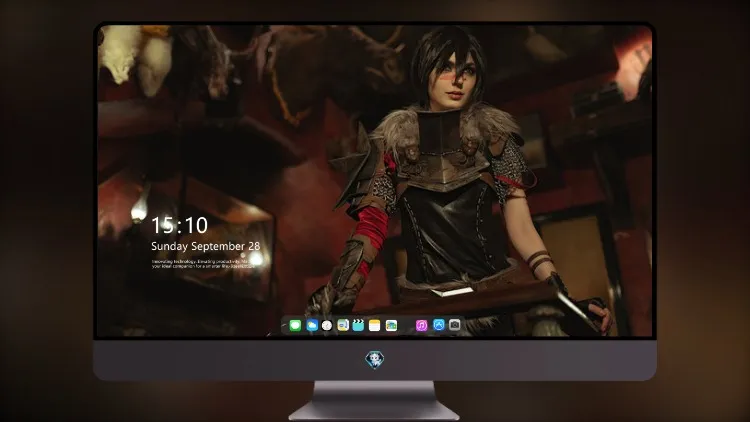Open the colorful gallery app icon

[391, 325]
